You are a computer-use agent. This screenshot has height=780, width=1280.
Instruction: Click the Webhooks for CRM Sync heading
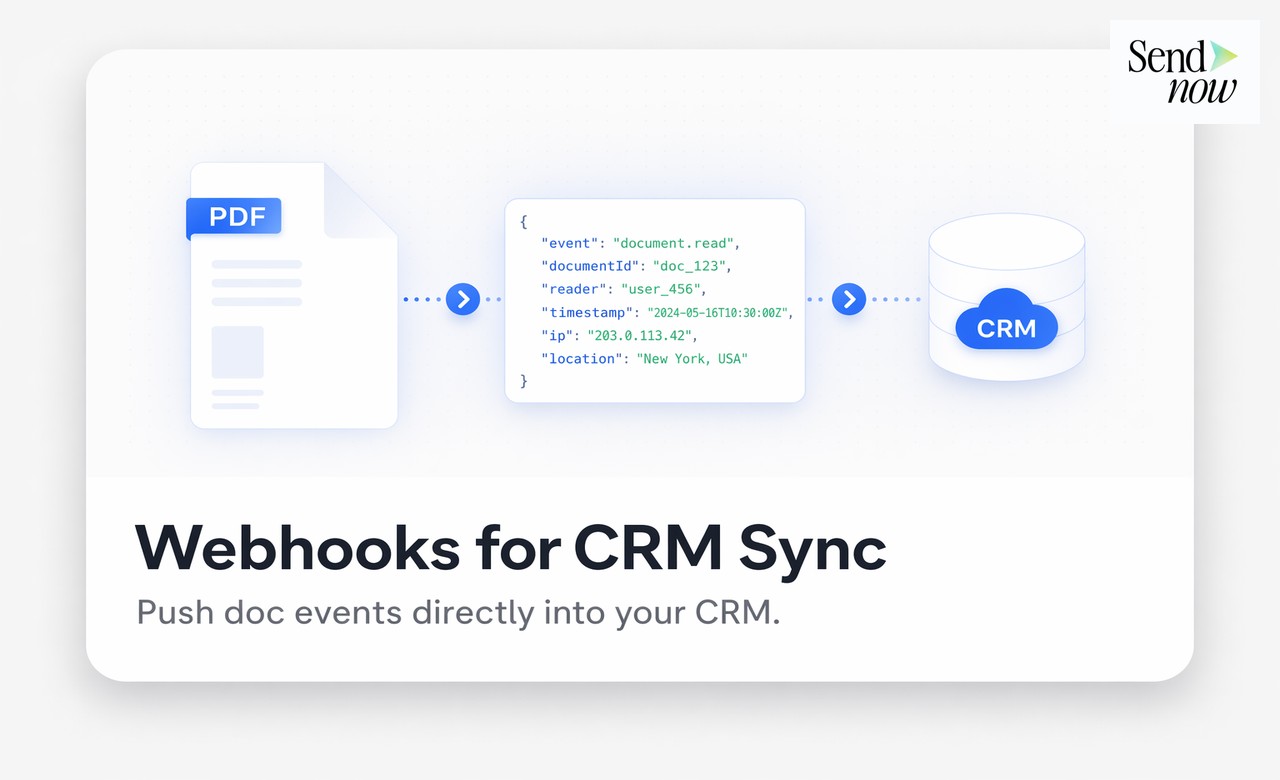pos(511,548)
